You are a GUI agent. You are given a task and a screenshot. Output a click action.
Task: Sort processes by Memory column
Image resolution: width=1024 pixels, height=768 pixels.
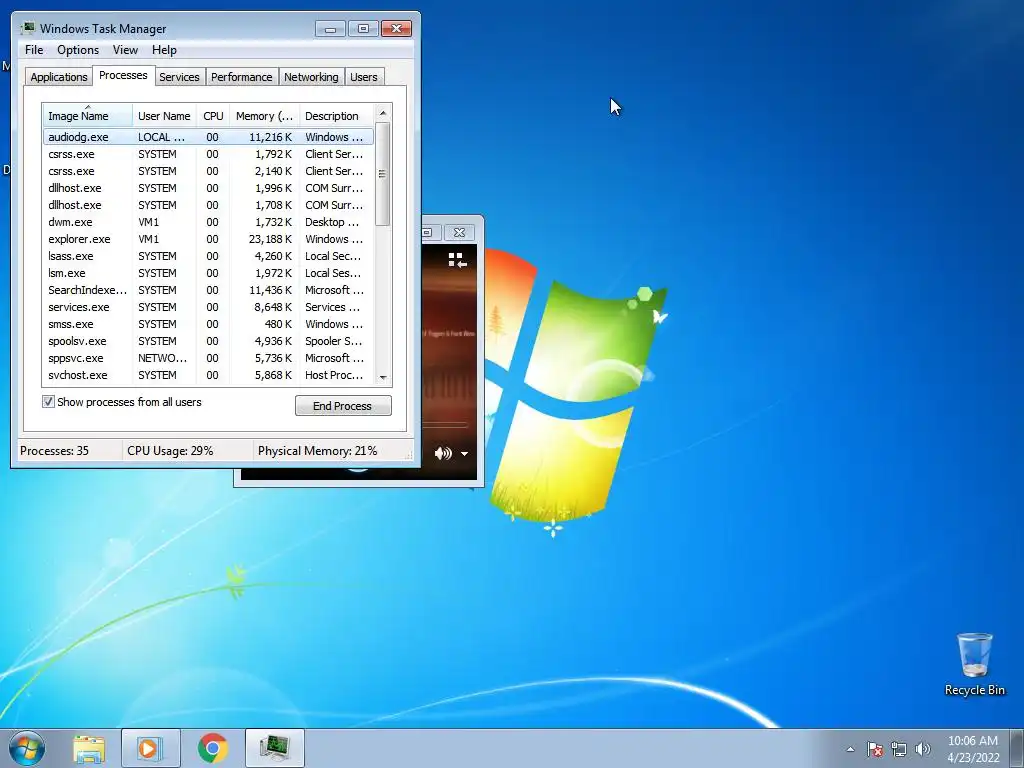point(264,116)
